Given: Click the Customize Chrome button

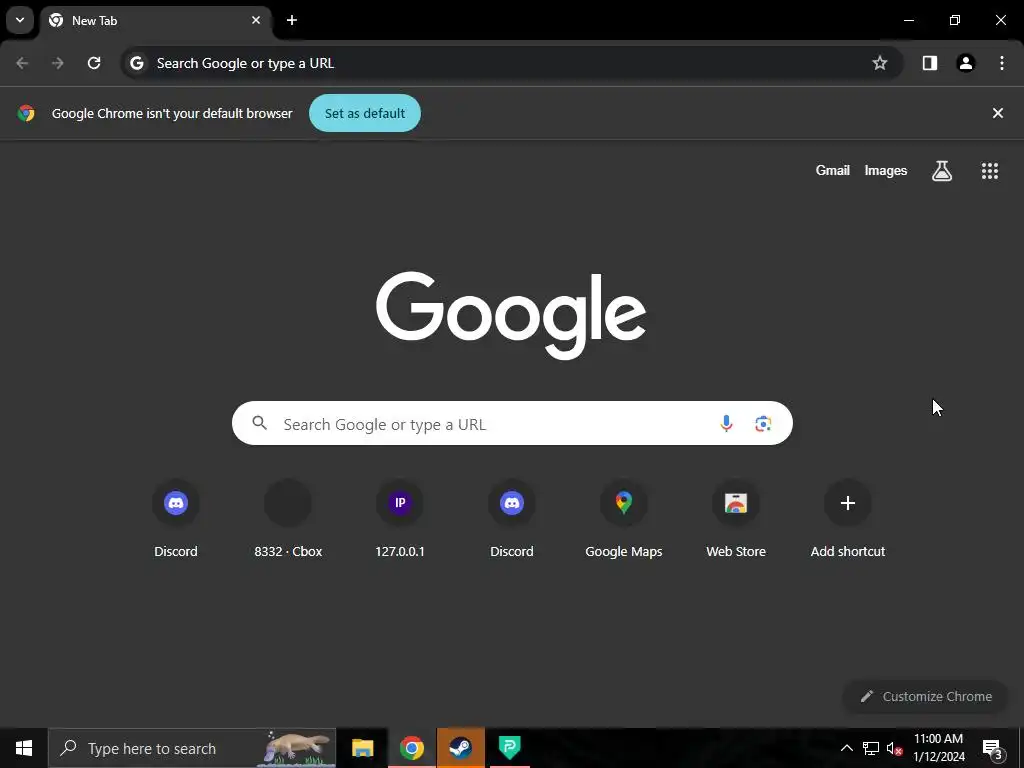Looking at the screenshot, I should (926, 696).
